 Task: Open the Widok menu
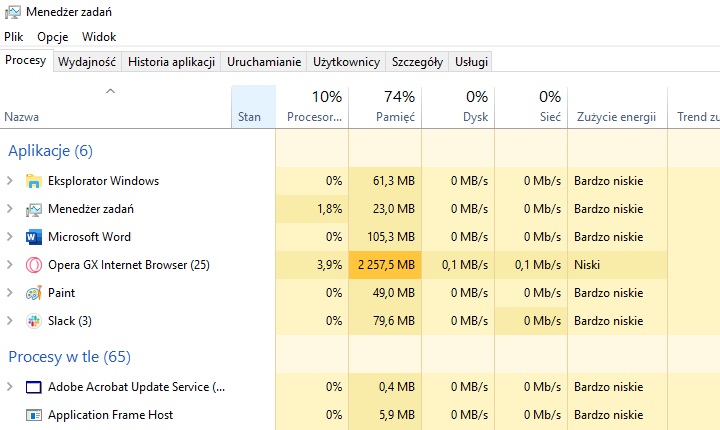(99, 37)
